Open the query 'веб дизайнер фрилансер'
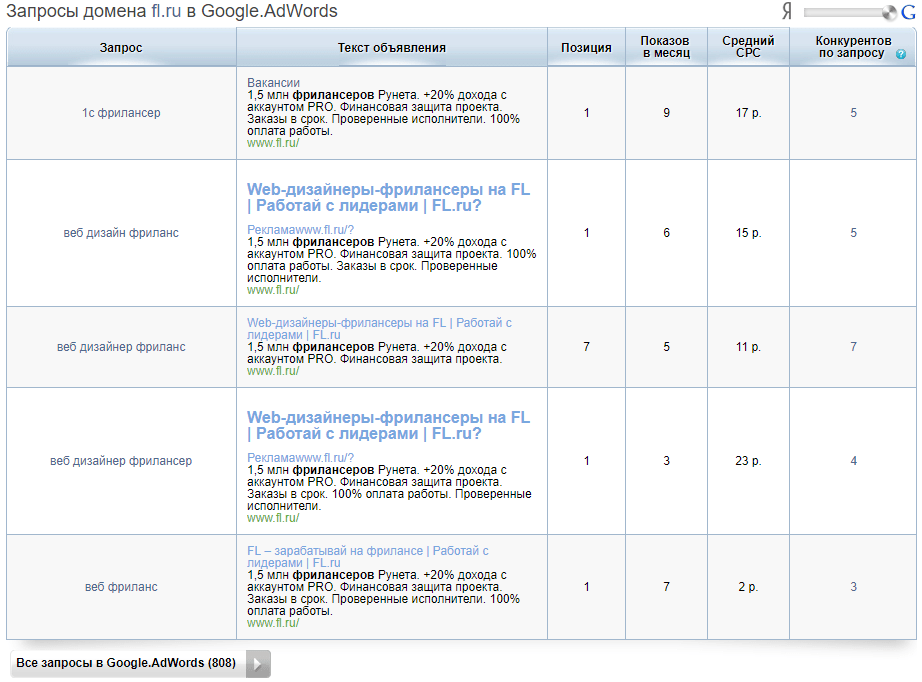Image resolution: width=922 pixels, height=682 pixels. pyautogui.click(x=121, y=461)
